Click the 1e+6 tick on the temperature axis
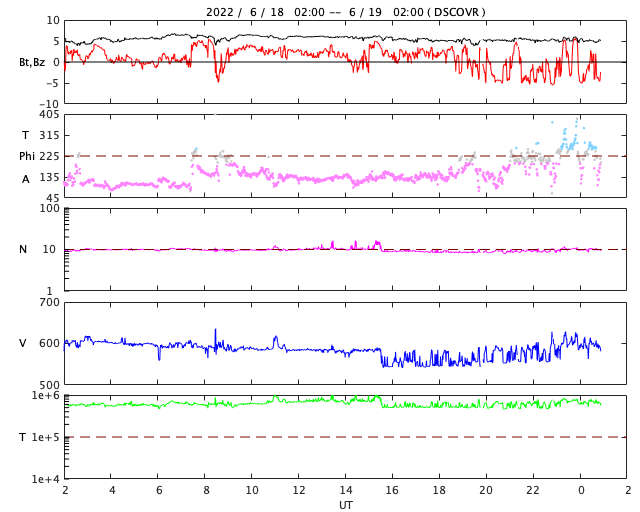This screenshot has height=512, width=640. [x=46, y=396]
